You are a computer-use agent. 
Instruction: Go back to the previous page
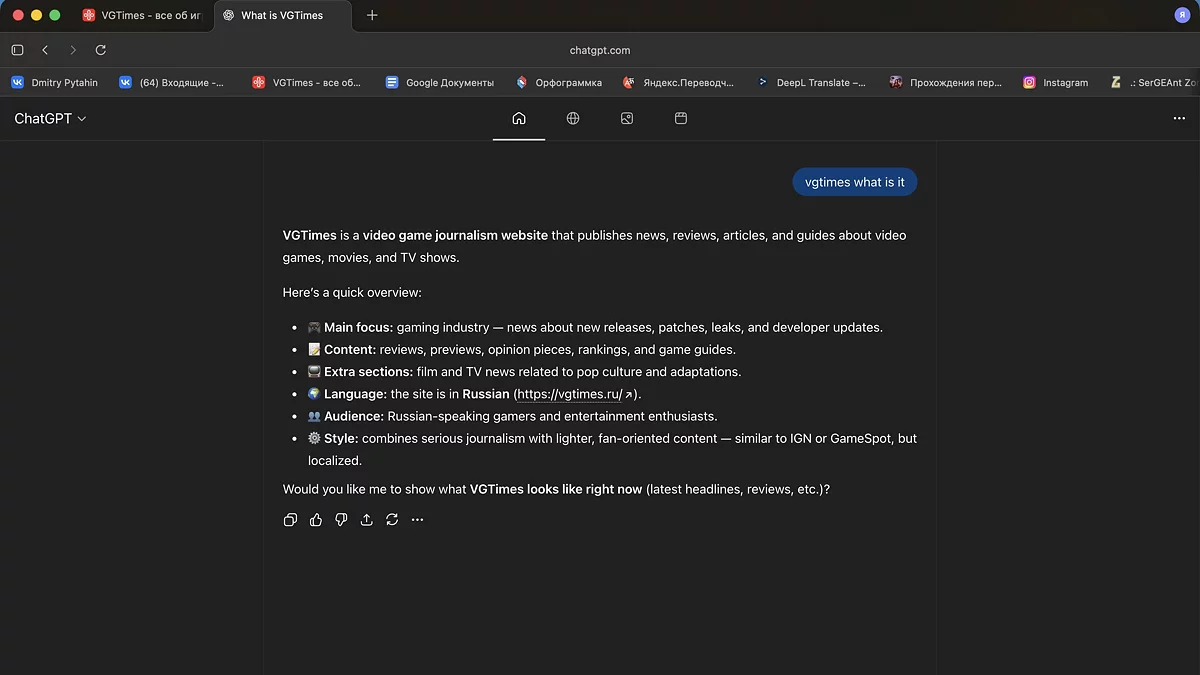coord(45,50)
